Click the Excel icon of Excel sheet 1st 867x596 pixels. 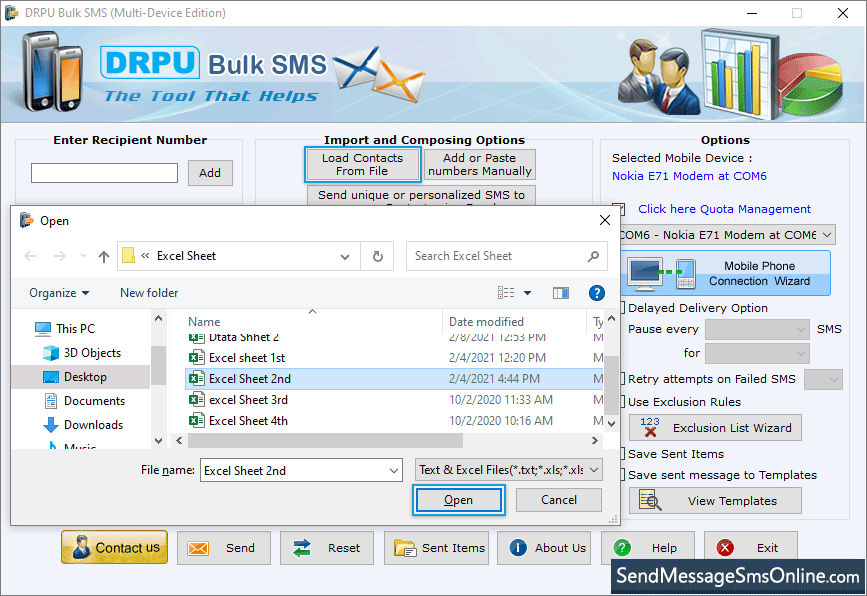pyautogui.click(x=196, y=358)
